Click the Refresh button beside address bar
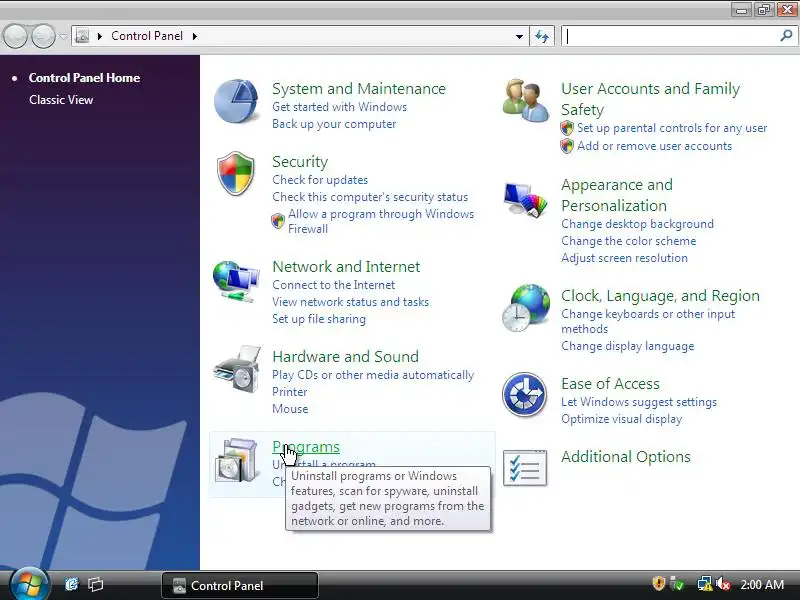800x600 pixels. tap(542, 36)
